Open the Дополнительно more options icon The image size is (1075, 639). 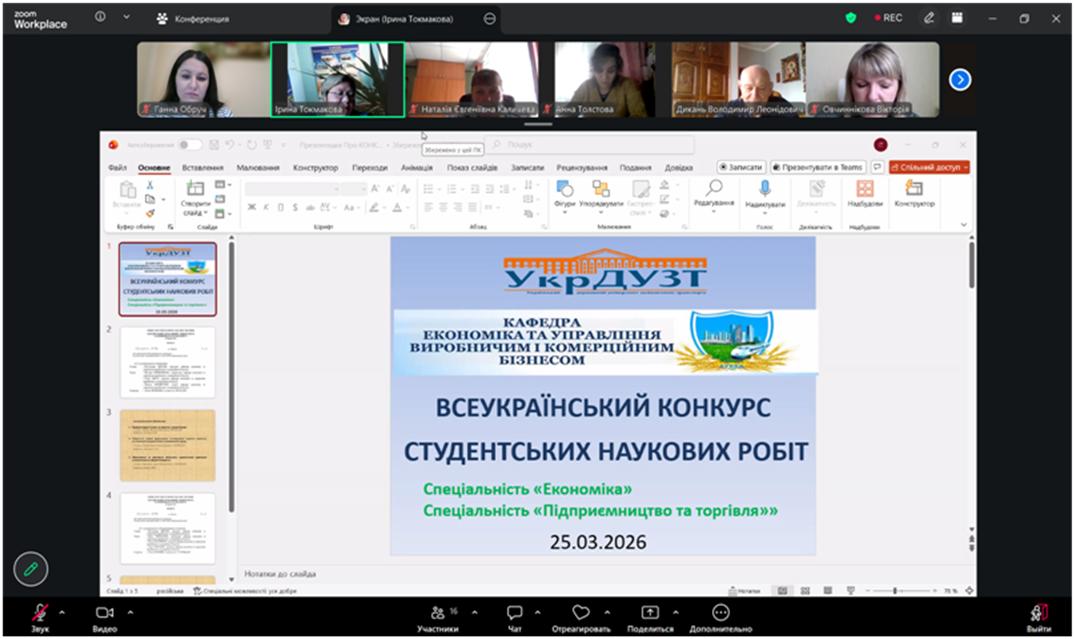(720, 612)
